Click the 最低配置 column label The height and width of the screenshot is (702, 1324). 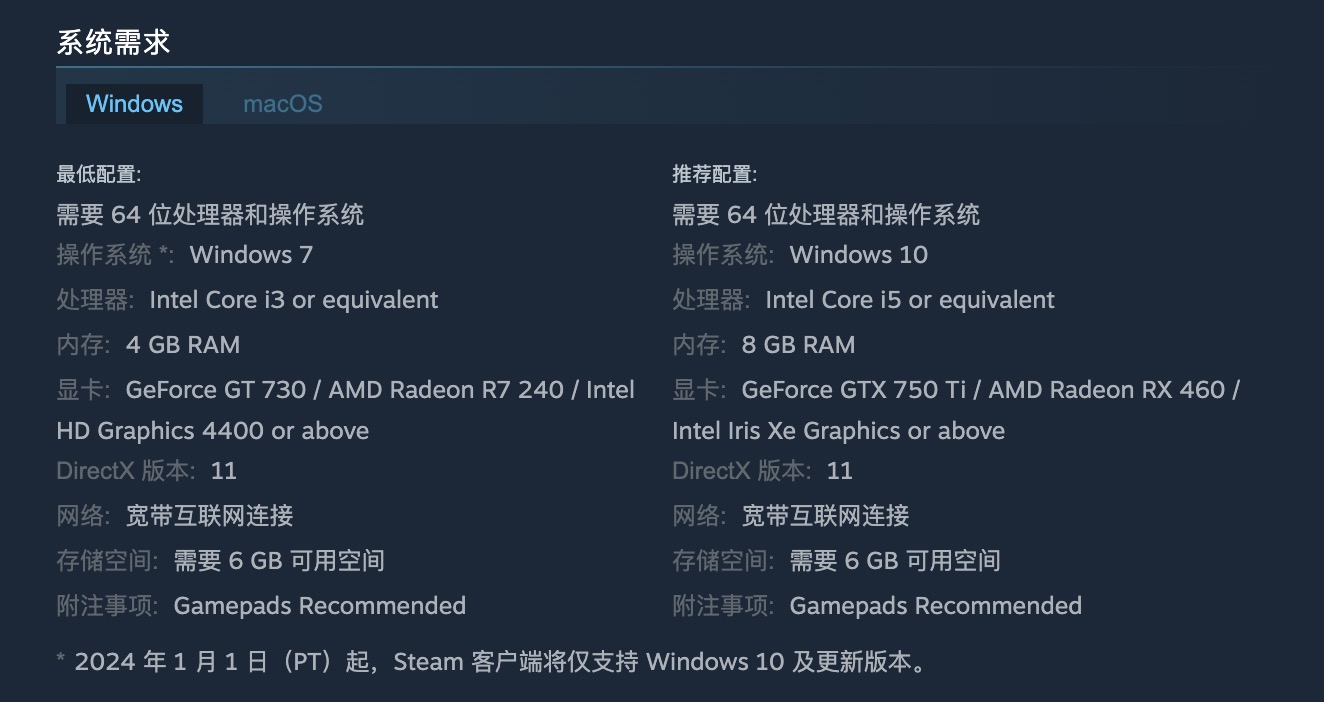coord(98,175)
